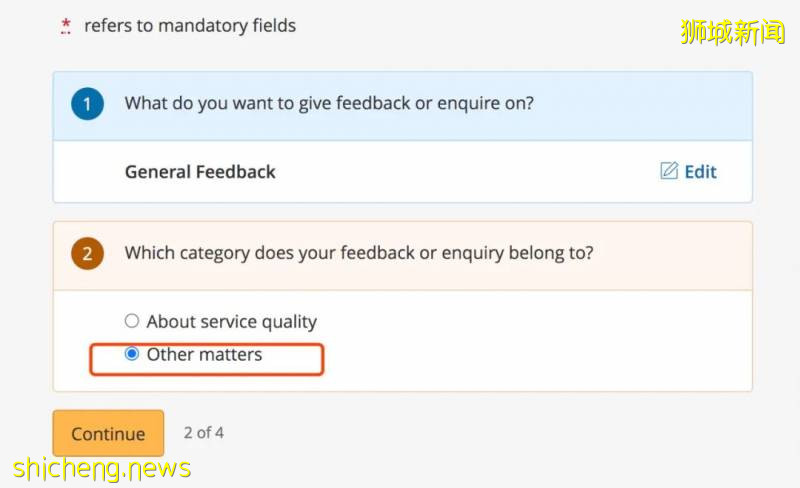Click the blue step 1 circle badge

(87, 104)
